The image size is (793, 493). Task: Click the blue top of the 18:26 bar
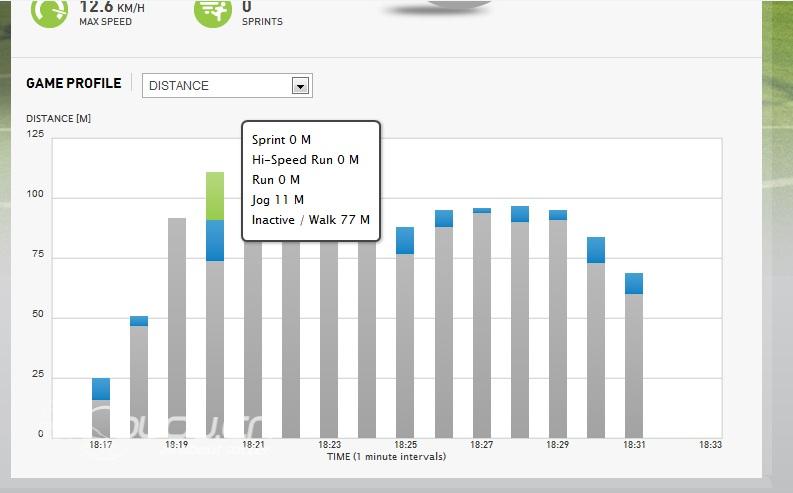point(444,218)
